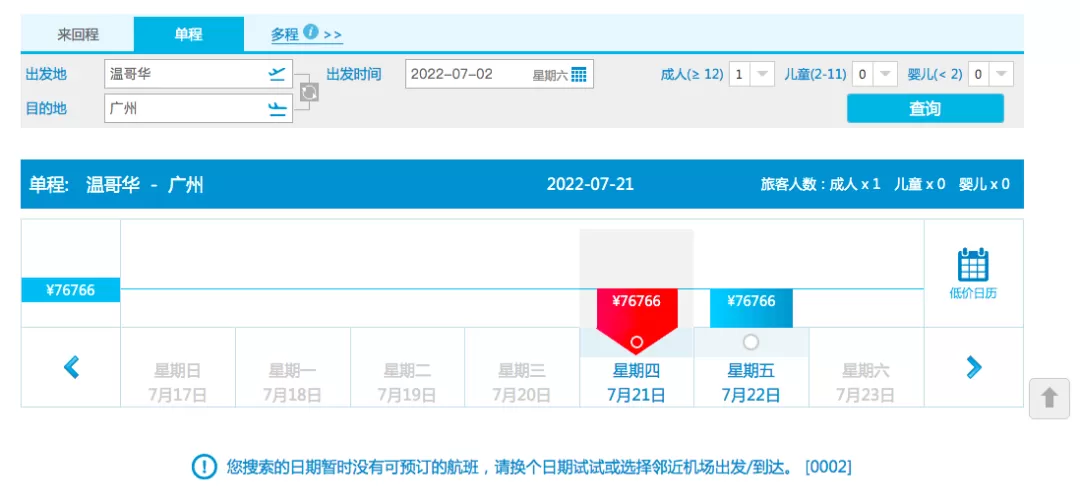Click the arrival plane icon beside 广州
Screen dimensions: 1080x503
(277, 109)
